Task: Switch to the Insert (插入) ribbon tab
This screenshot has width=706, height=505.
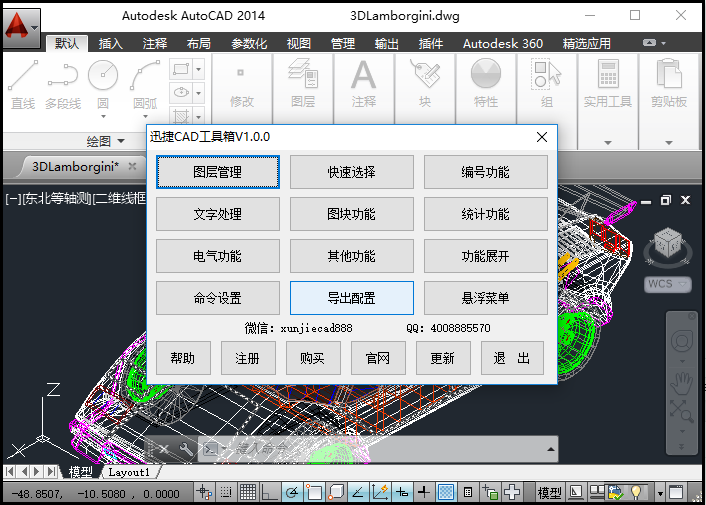Action: tap(110, 44)
